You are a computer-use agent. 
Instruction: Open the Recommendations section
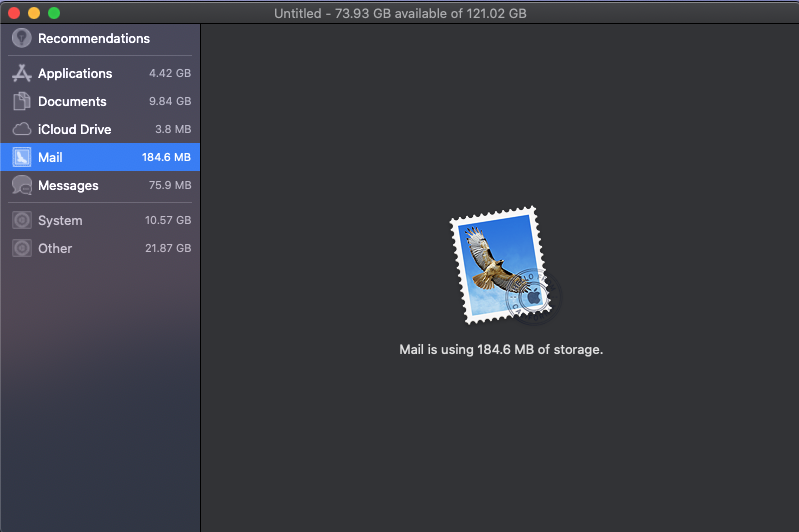(94, 38)
